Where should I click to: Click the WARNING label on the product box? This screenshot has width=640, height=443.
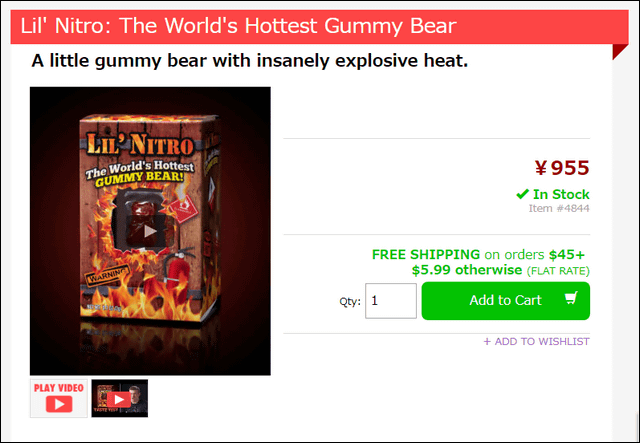[x=107, y=275]
